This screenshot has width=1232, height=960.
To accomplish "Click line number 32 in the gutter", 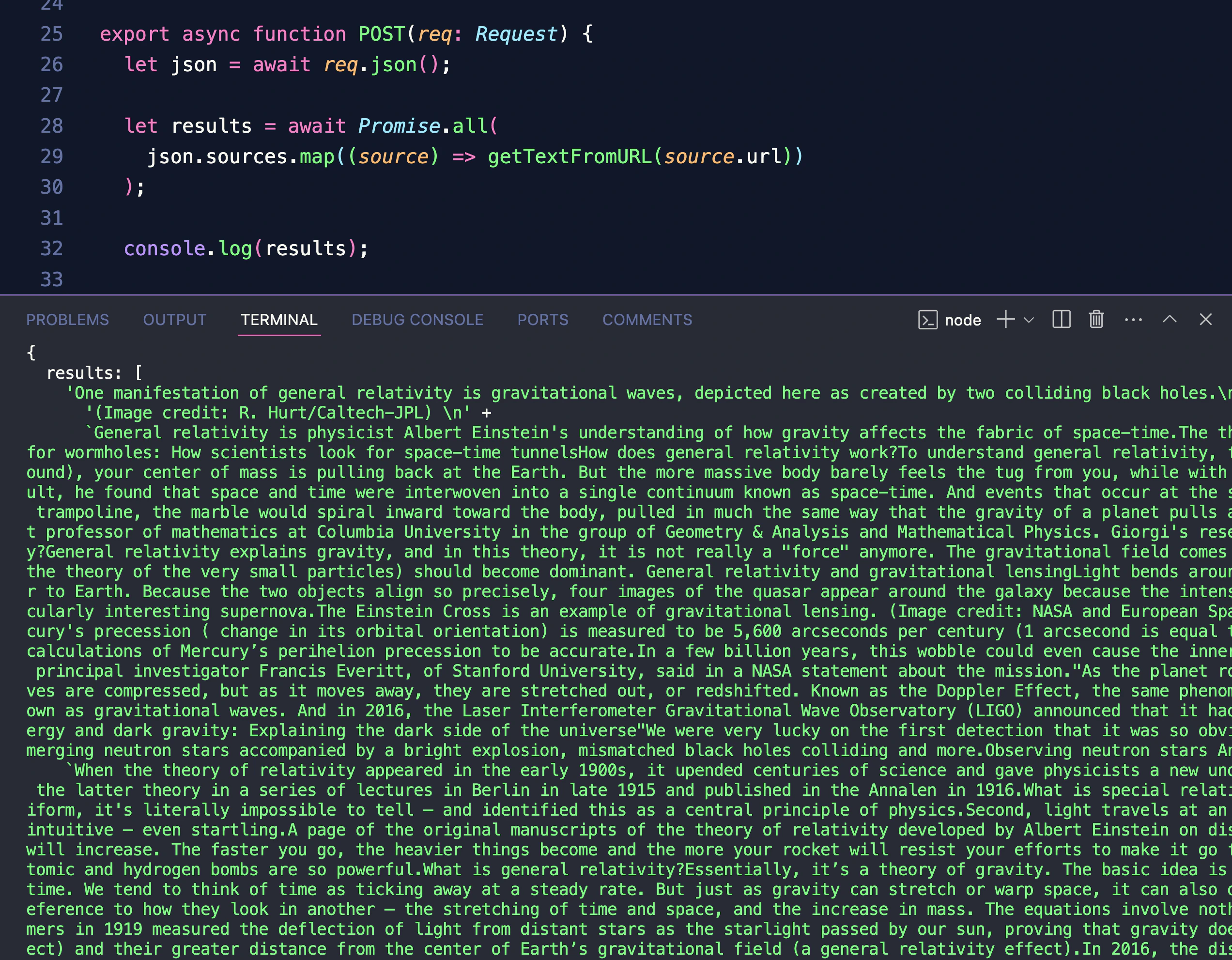I will click(x=51, y=249).
